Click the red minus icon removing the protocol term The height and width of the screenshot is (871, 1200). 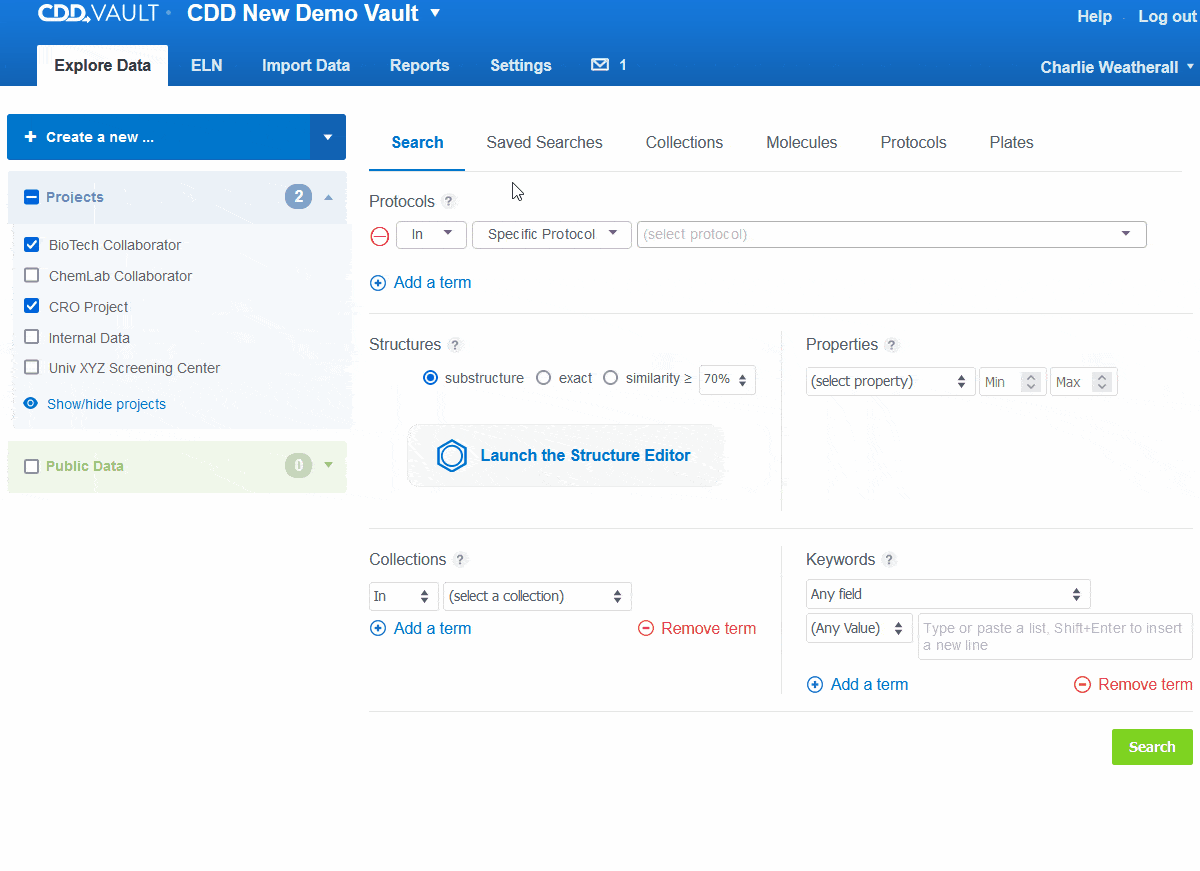click(x=380, y=236)
